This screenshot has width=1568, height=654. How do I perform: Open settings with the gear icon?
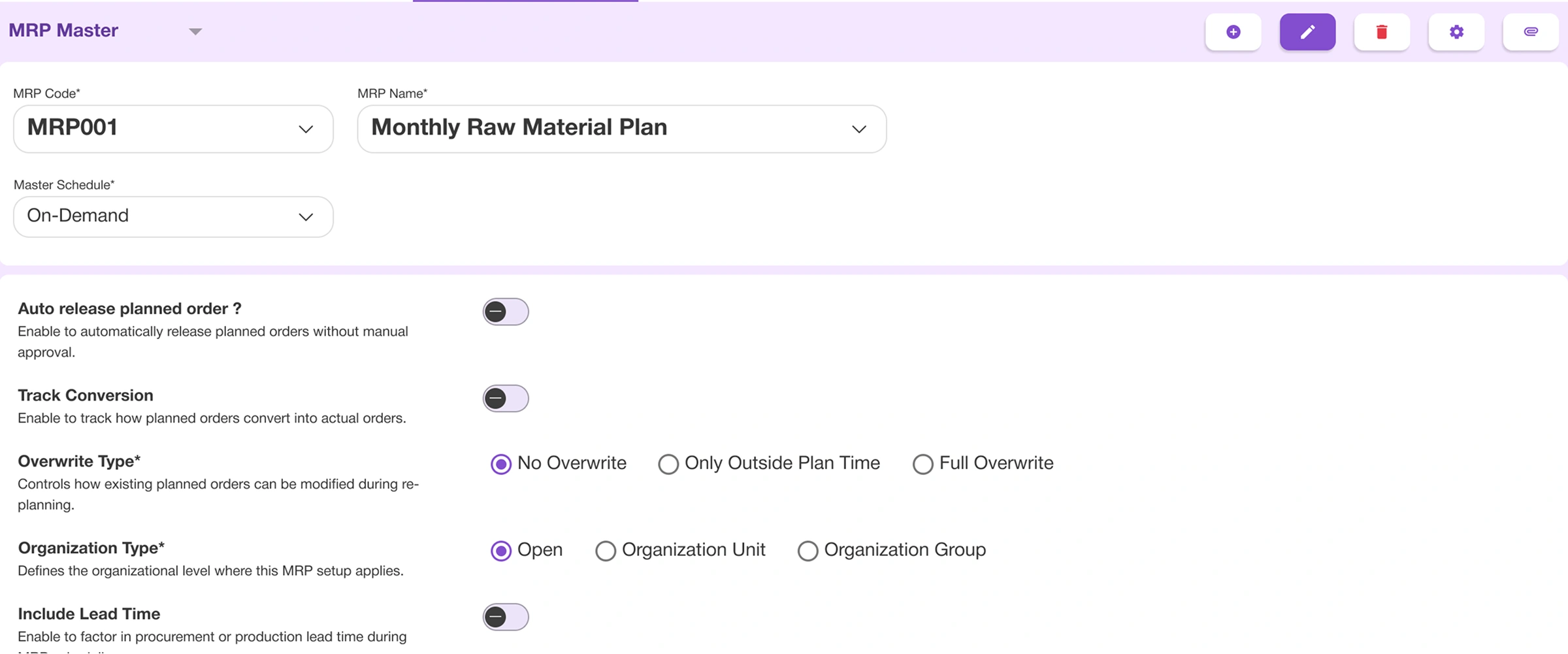click(x=1456, y=31)
